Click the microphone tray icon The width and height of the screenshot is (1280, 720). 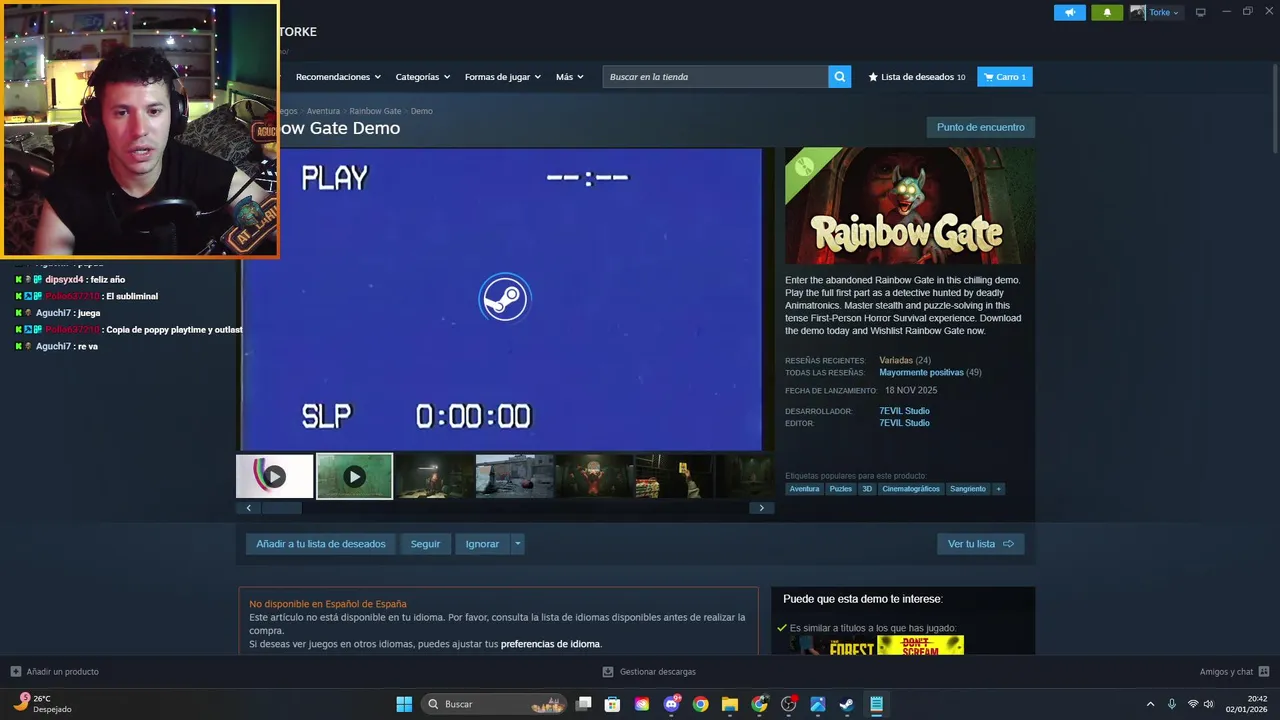(1172, 704)
